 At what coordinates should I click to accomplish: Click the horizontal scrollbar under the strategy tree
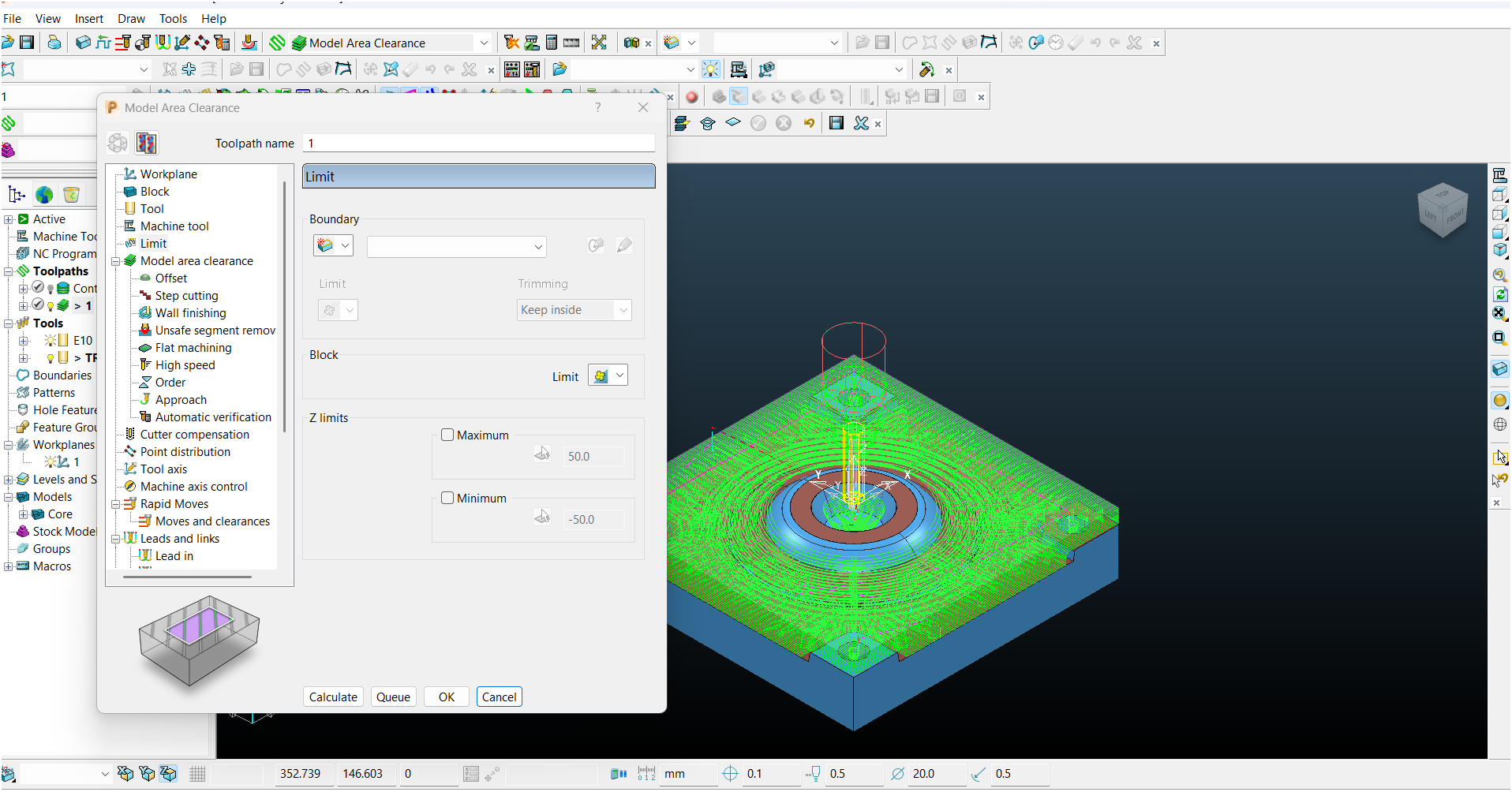pyautogui.click(x=188, y=577)
